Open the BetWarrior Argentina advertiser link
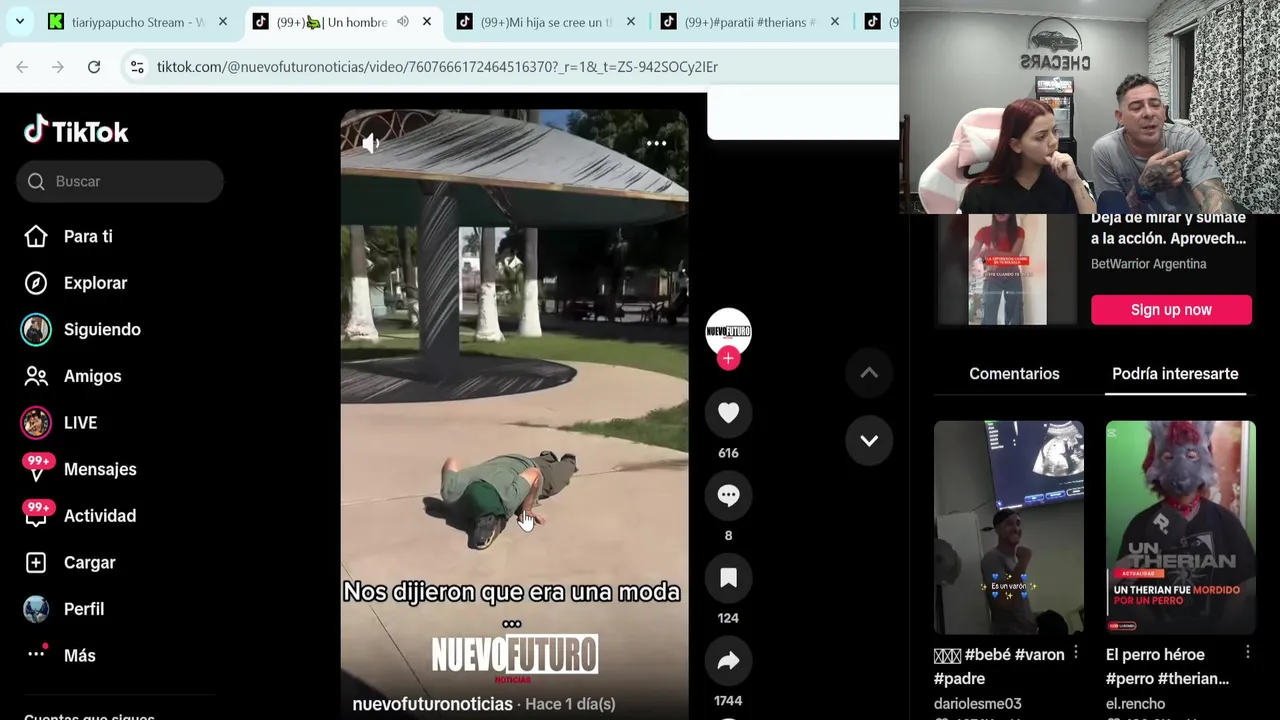Screen dimensions: 1280x720 (x=1148, y=264)
